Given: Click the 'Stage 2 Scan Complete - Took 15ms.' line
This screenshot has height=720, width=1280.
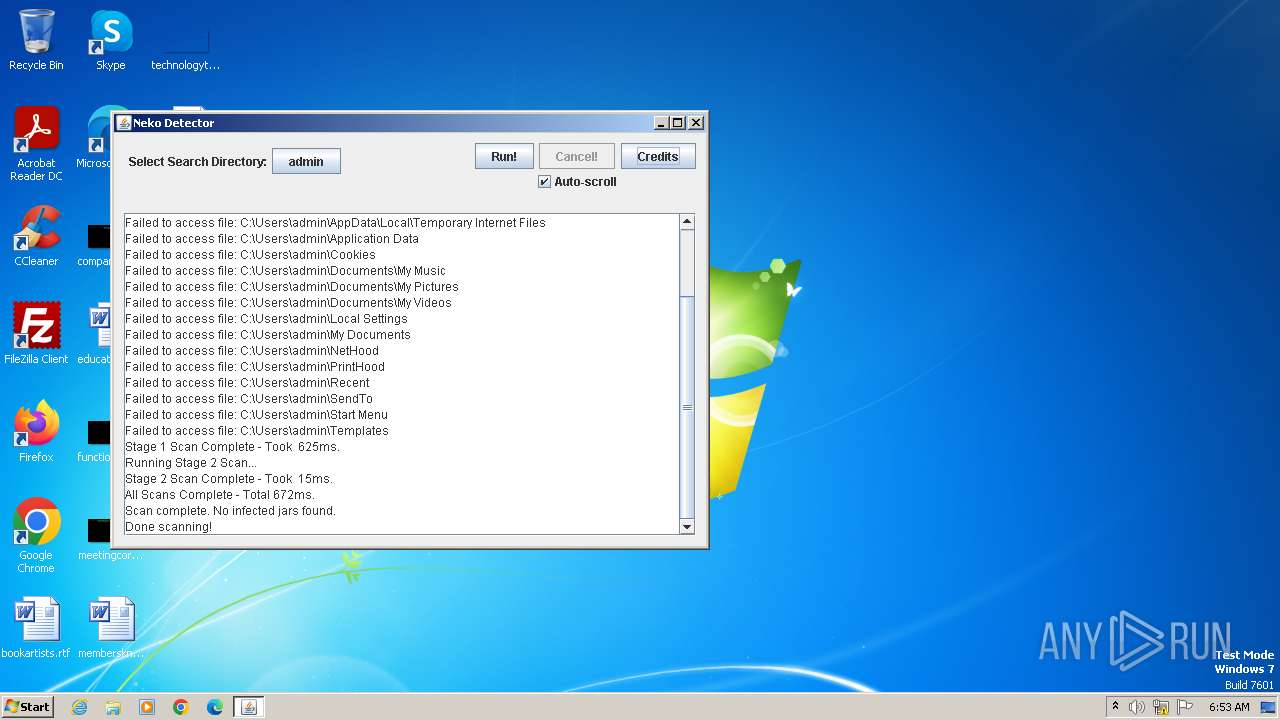Looking at the screenshot, I should point(229,479).
